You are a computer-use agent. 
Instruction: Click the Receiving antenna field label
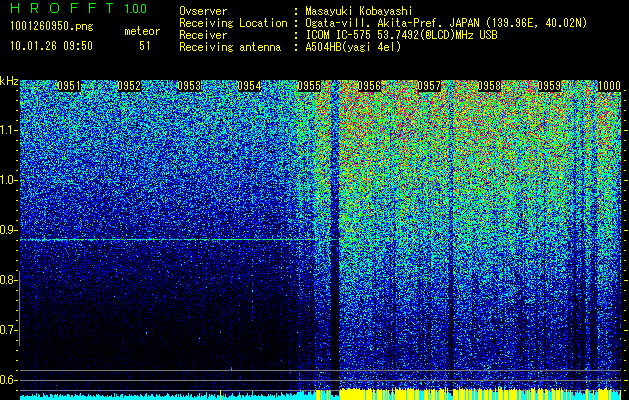[230, 47]
